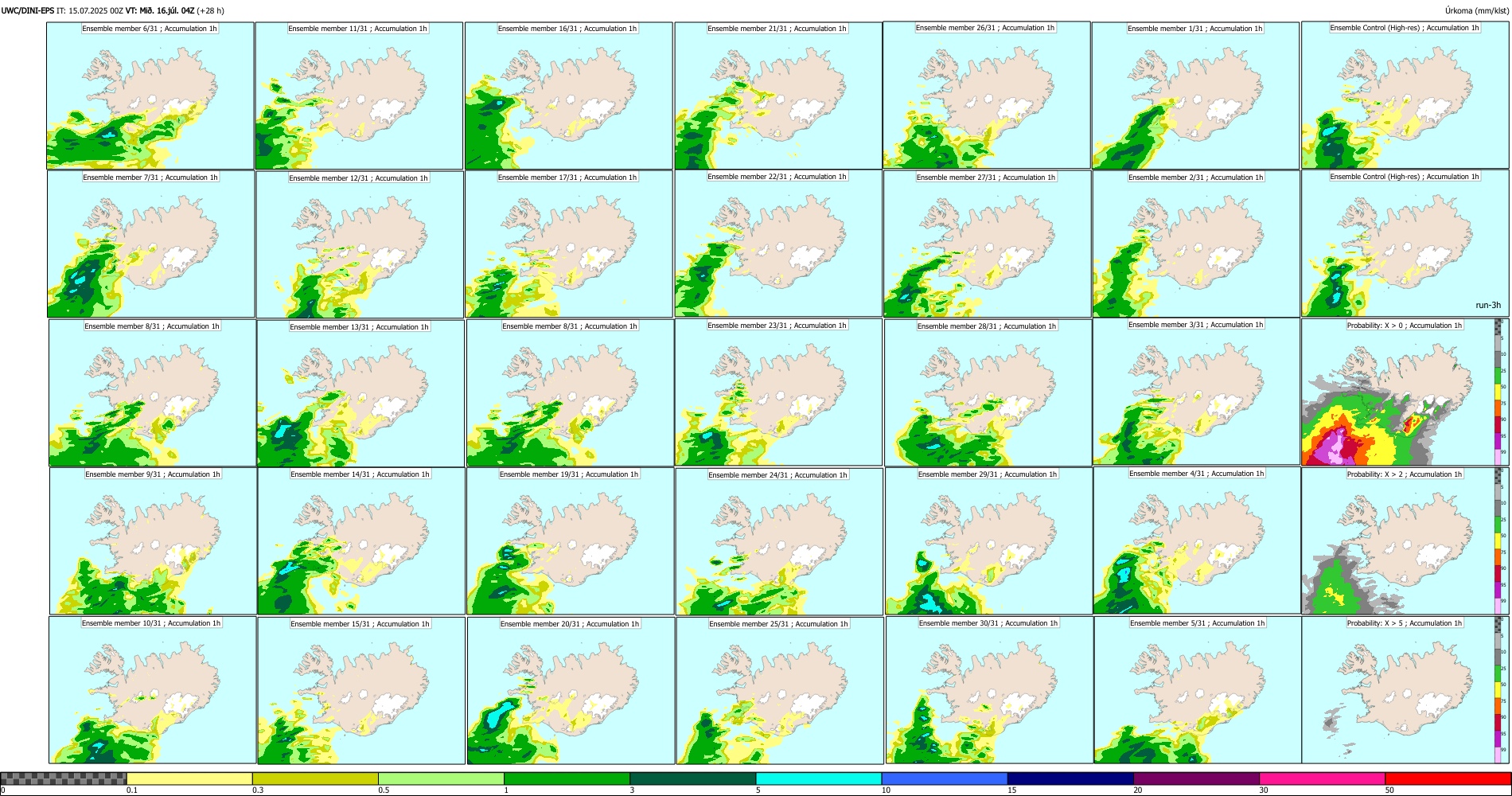Screen dimensions: 1512x796
Task: View the Ensemble member 27/31 map panel
Action: pyautogui.click(x=988, y=244)
